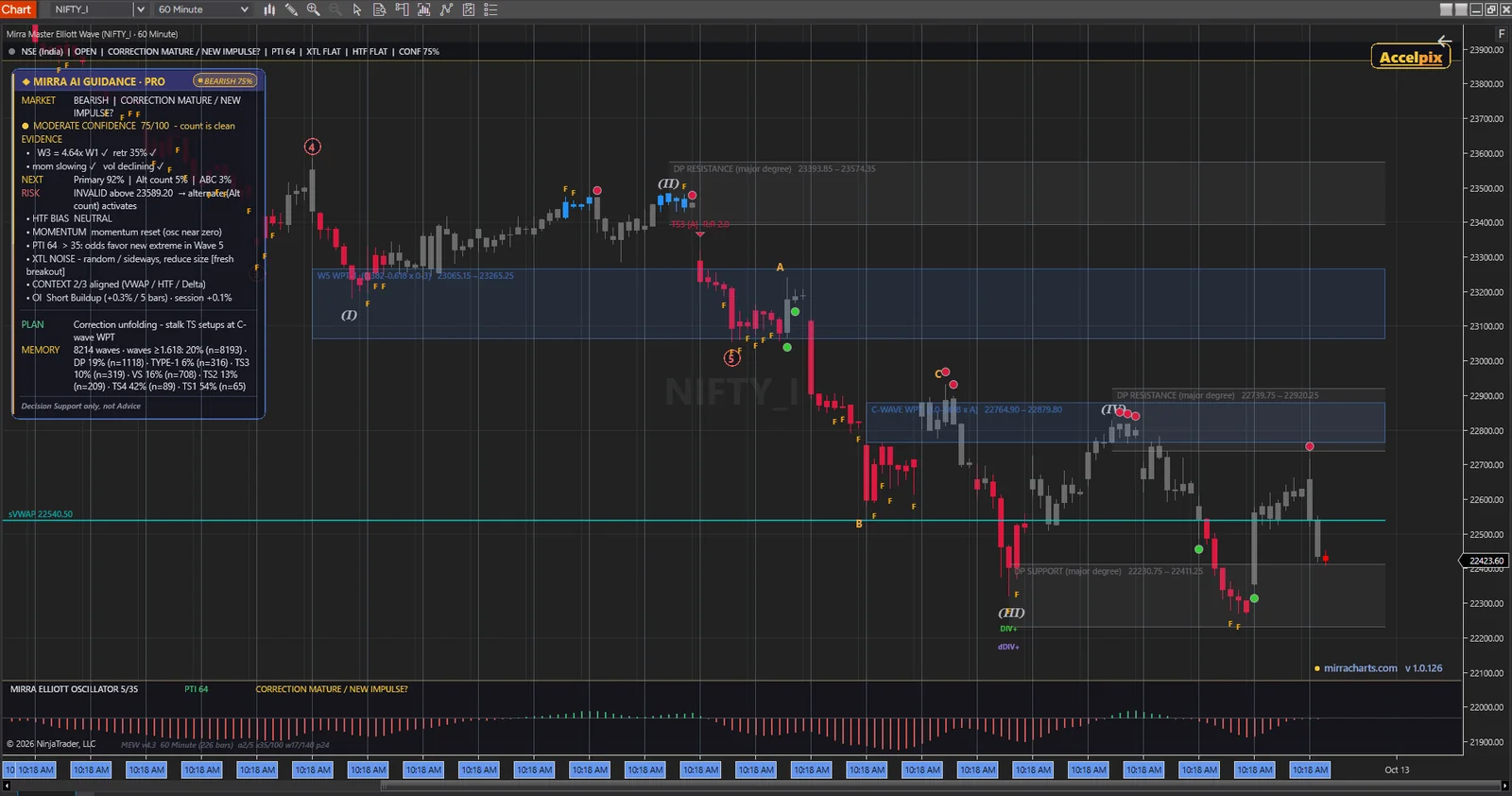This screenshot has width=1512, height=796.
Task: Click the F button above price axis
Action: click(x=1503, y=34)
